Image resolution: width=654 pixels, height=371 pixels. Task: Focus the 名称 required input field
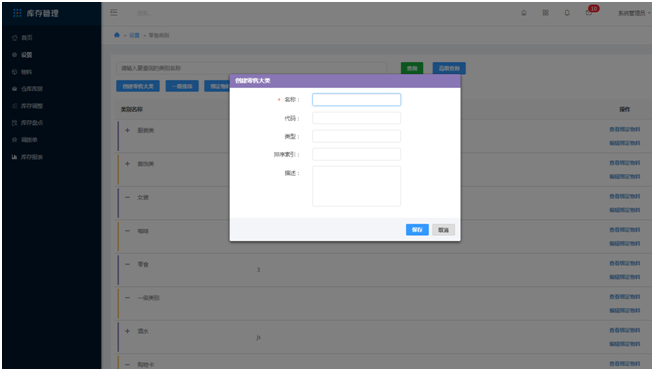[357, 99]
